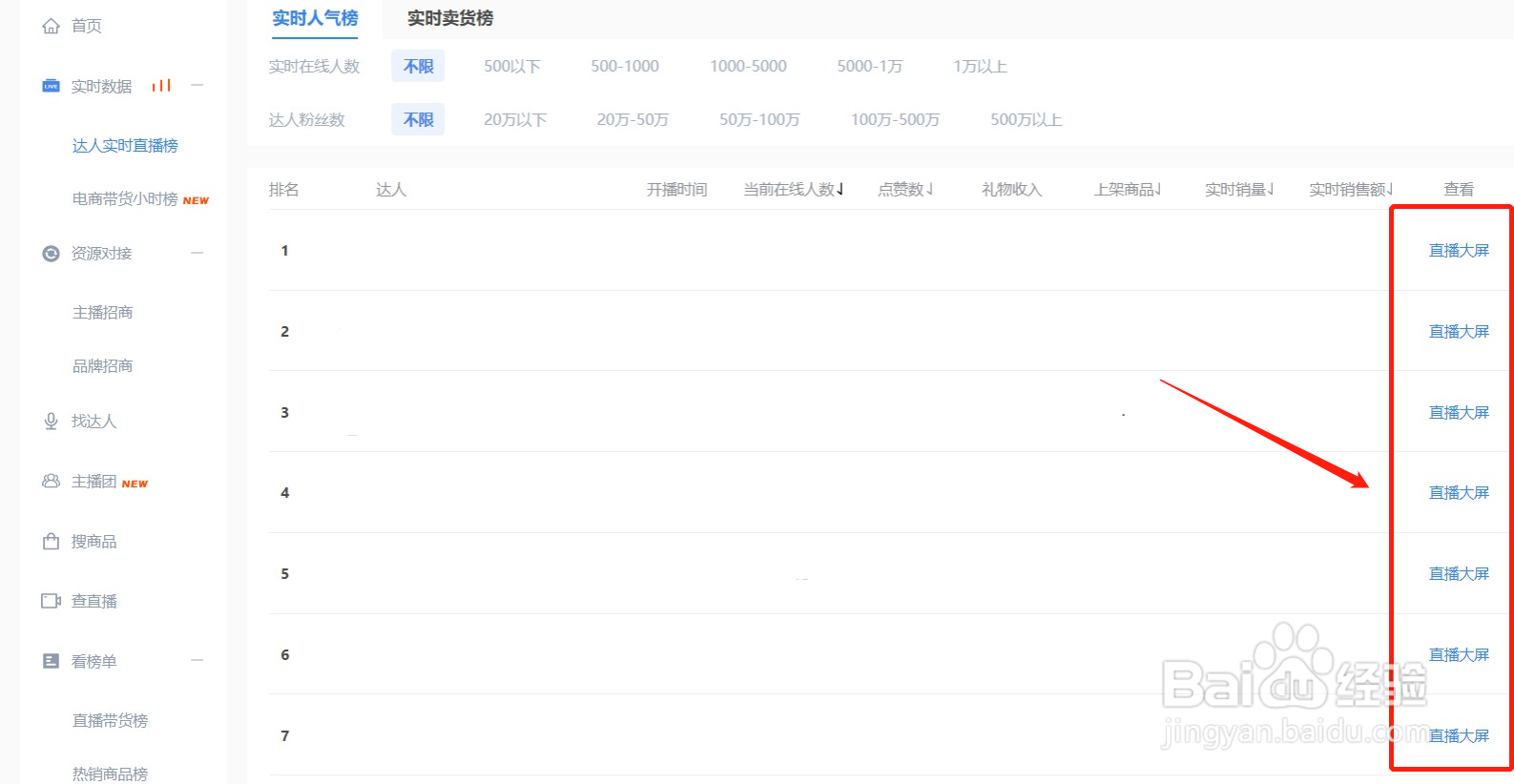The image size is (1514, 784).
Task: Collapse the 实时数据 menu section
Action: (197, 85)
